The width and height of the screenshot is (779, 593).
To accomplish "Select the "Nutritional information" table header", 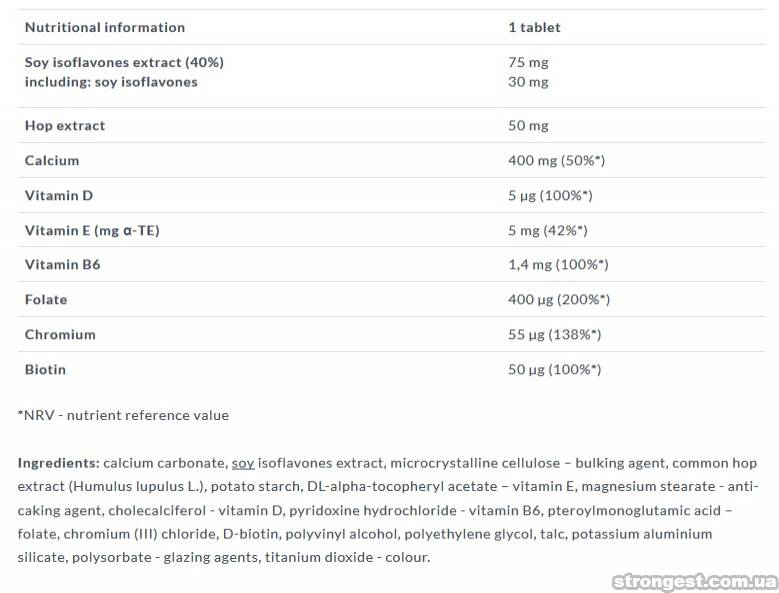I will coord(105,27).
